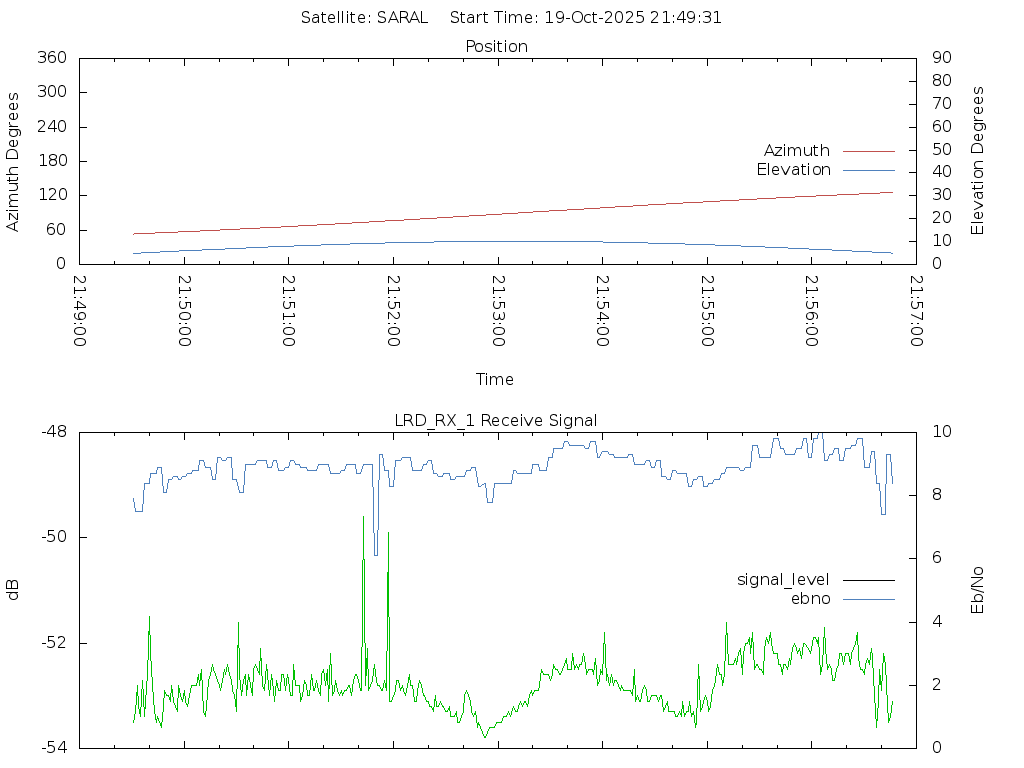Select the Elevation legend label
This screenshot has height=768, width=1024.
tap(793, 170)
